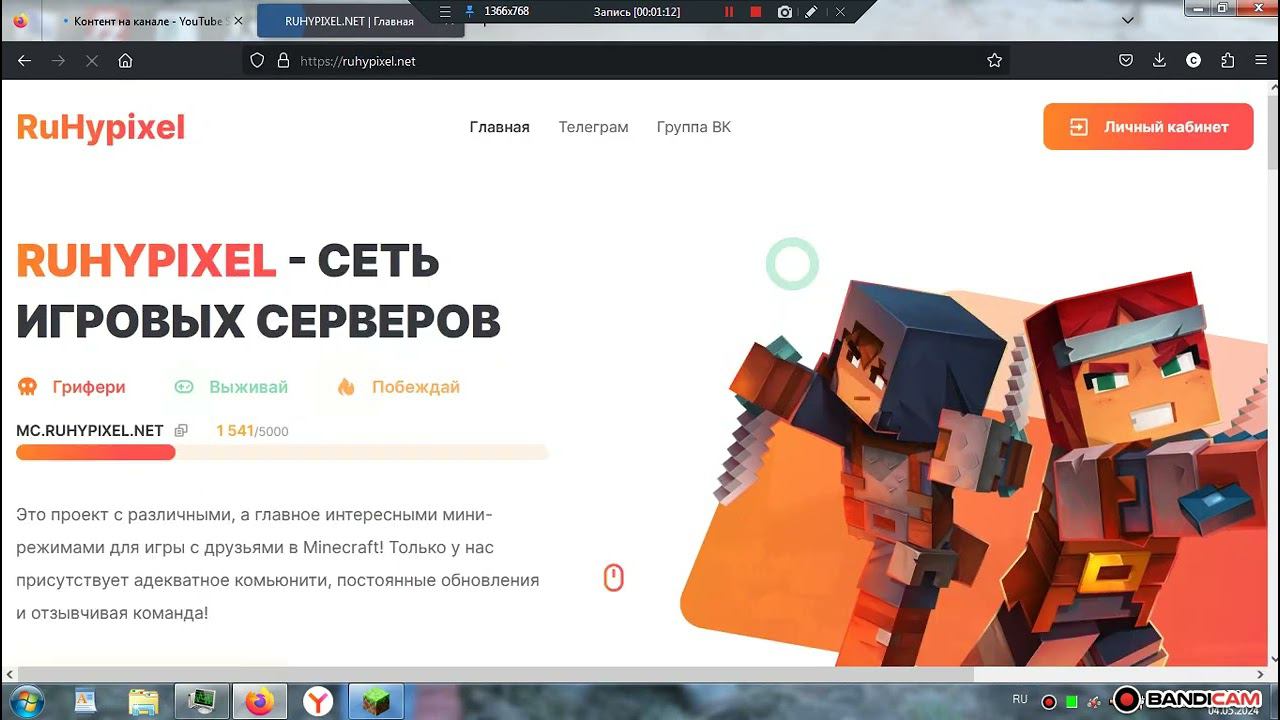Open the Pocket save icon

click(x=1126, y=61)
